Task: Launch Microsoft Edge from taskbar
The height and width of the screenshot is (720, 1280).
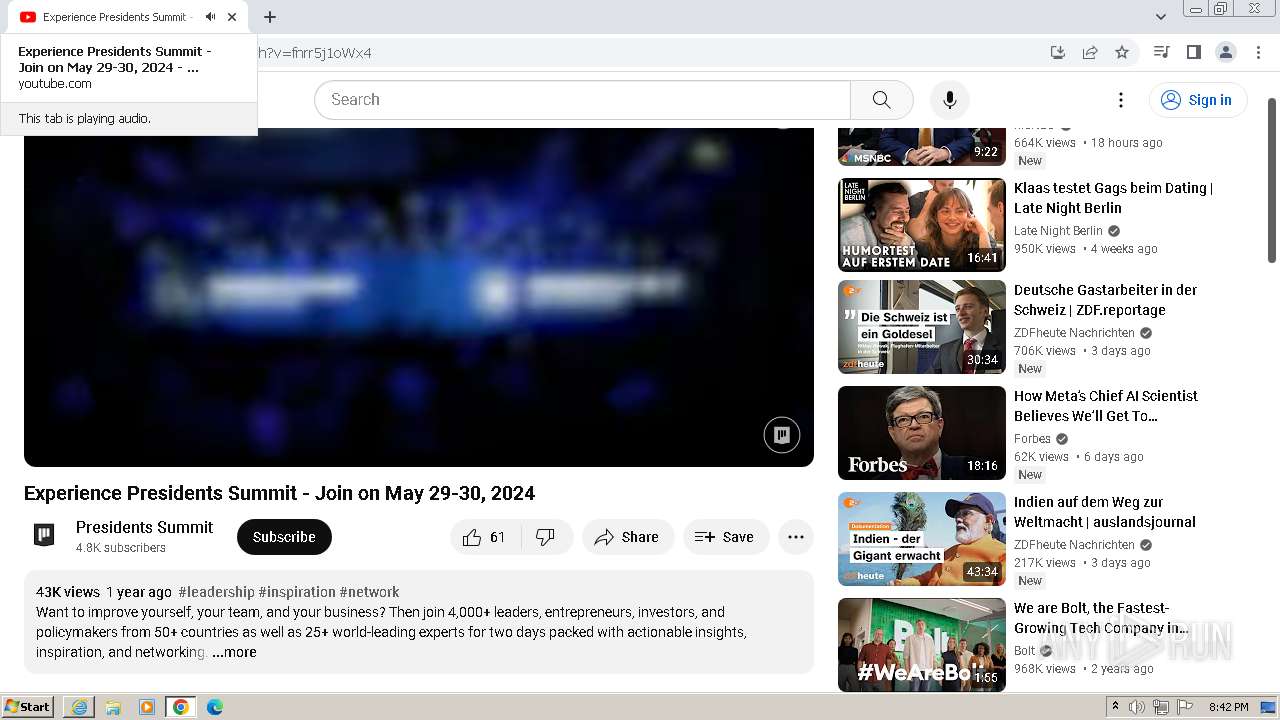Action: (215, 707)
